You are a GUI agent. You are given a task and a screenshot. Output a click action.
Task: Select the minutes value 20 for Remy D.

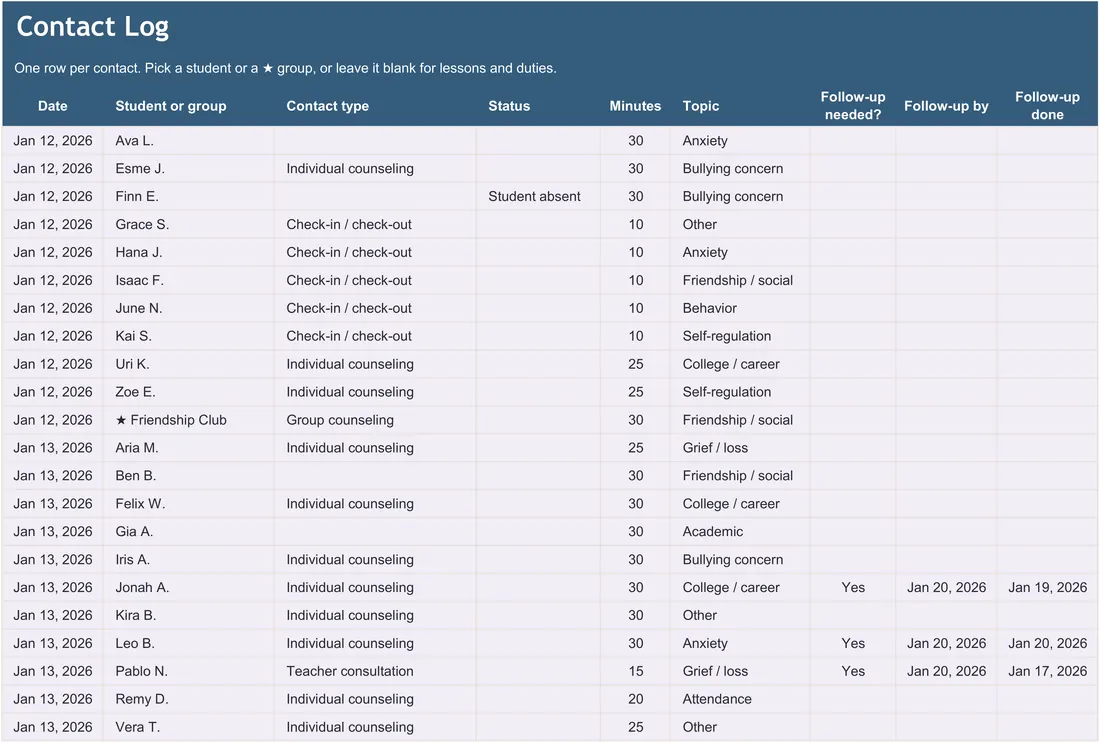click(636, 700)
